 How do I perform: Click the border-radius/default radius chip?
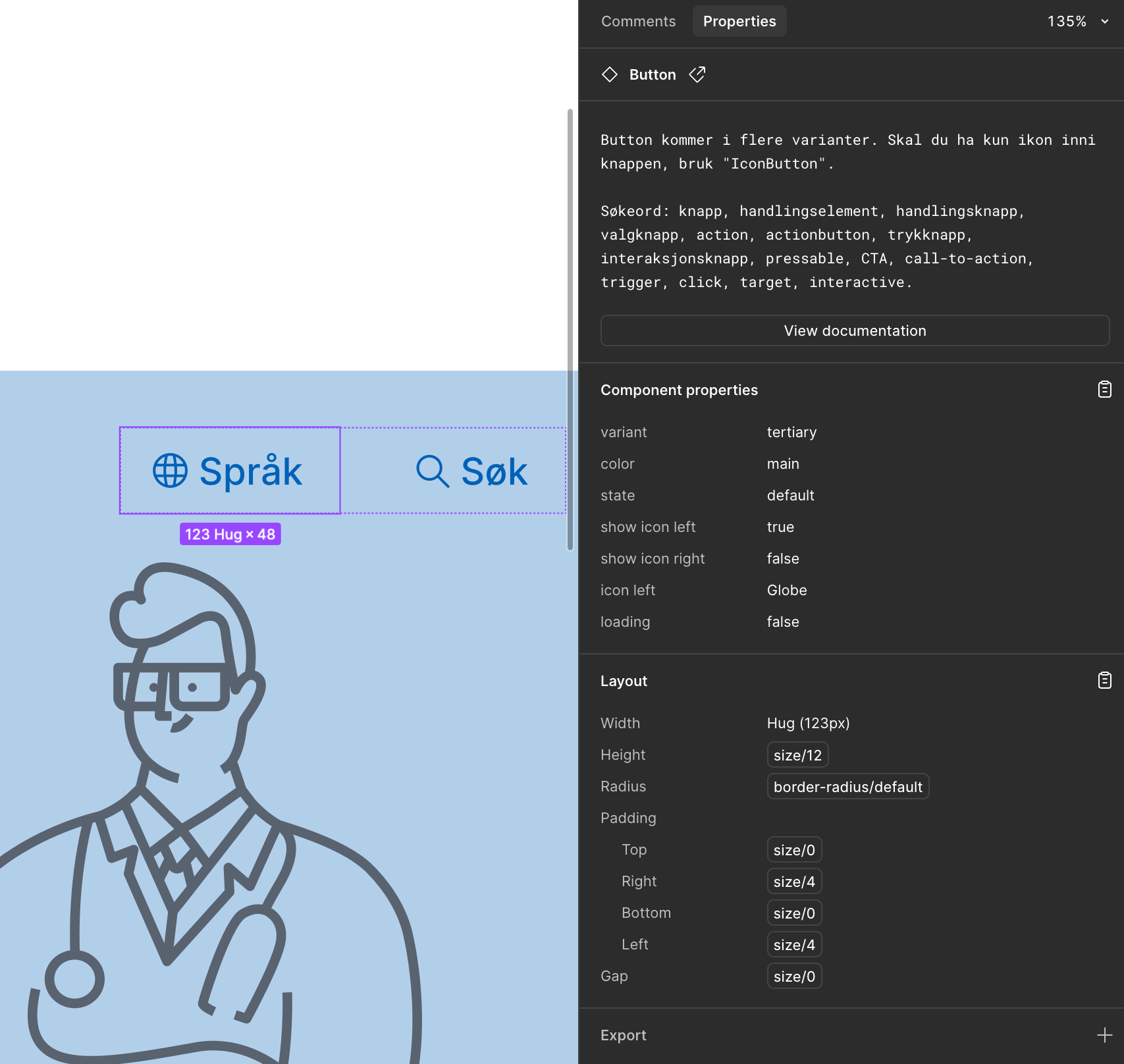pyautogui.click(x=847, y=787)
